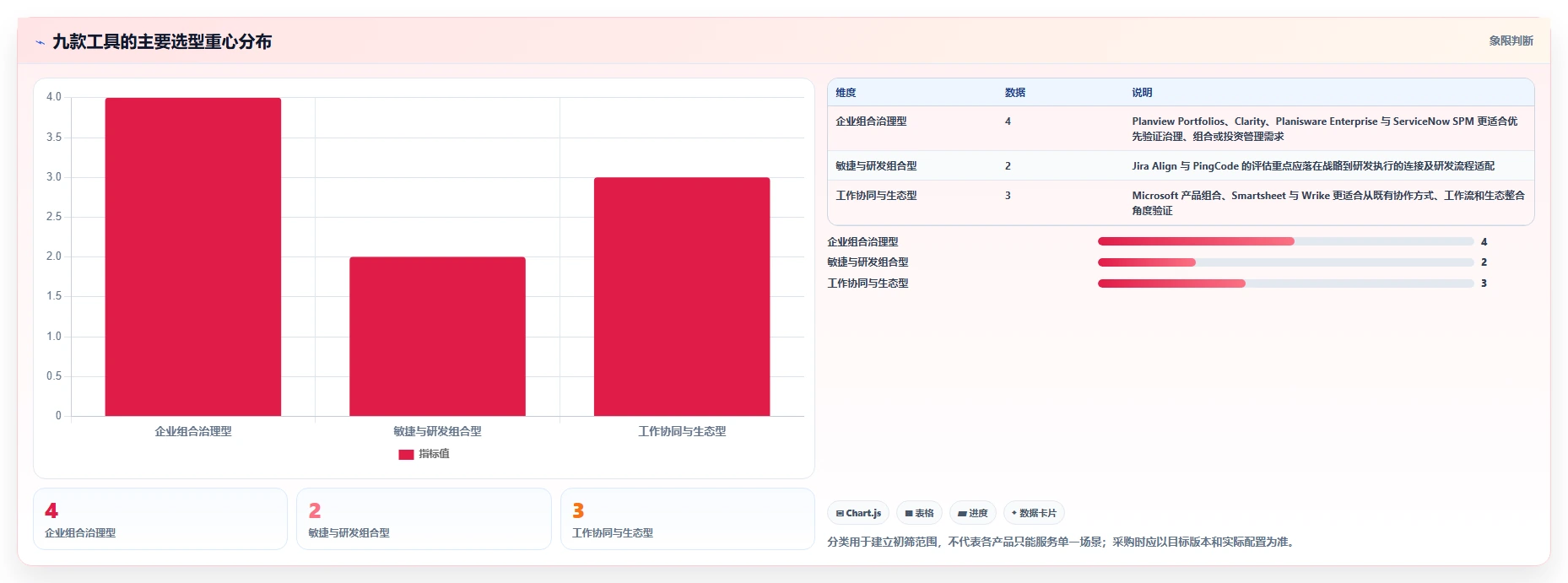Toggle the 指标值 legend entry under the chart
The height and width of the screenshot is (583, 1568).
click(424, 454)
